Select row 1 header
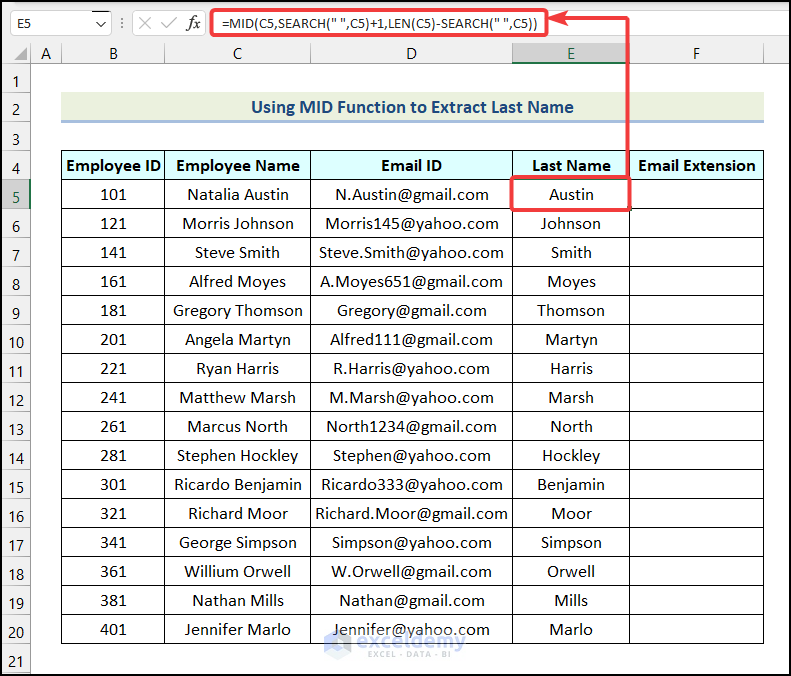 (16, 81)
